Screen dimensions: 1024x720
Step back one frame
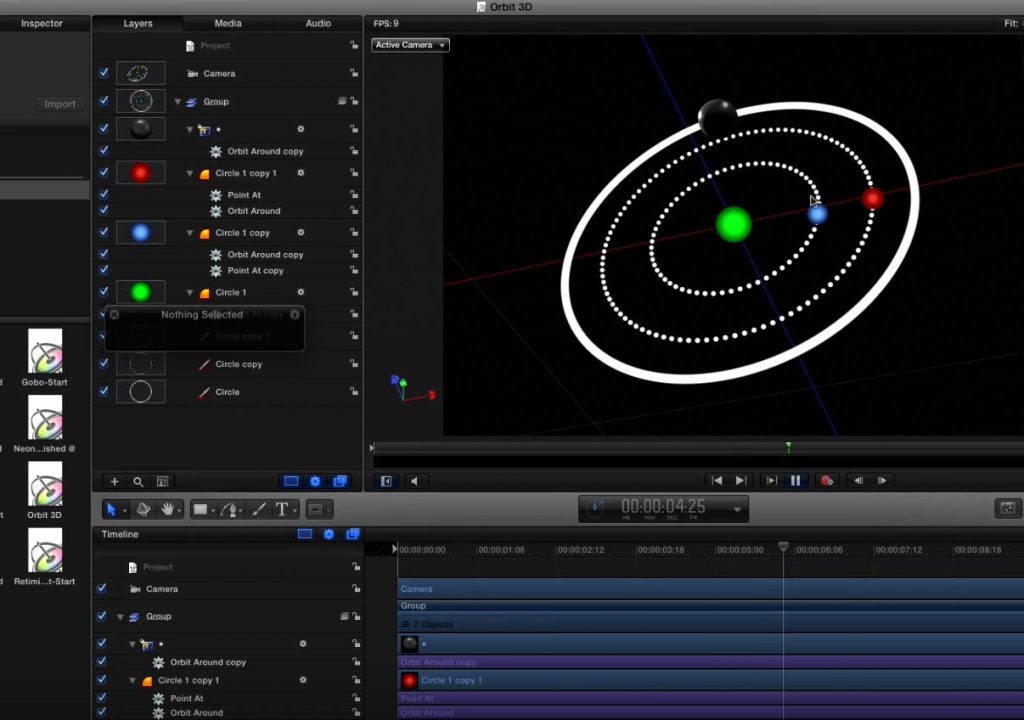coord(858,481)
